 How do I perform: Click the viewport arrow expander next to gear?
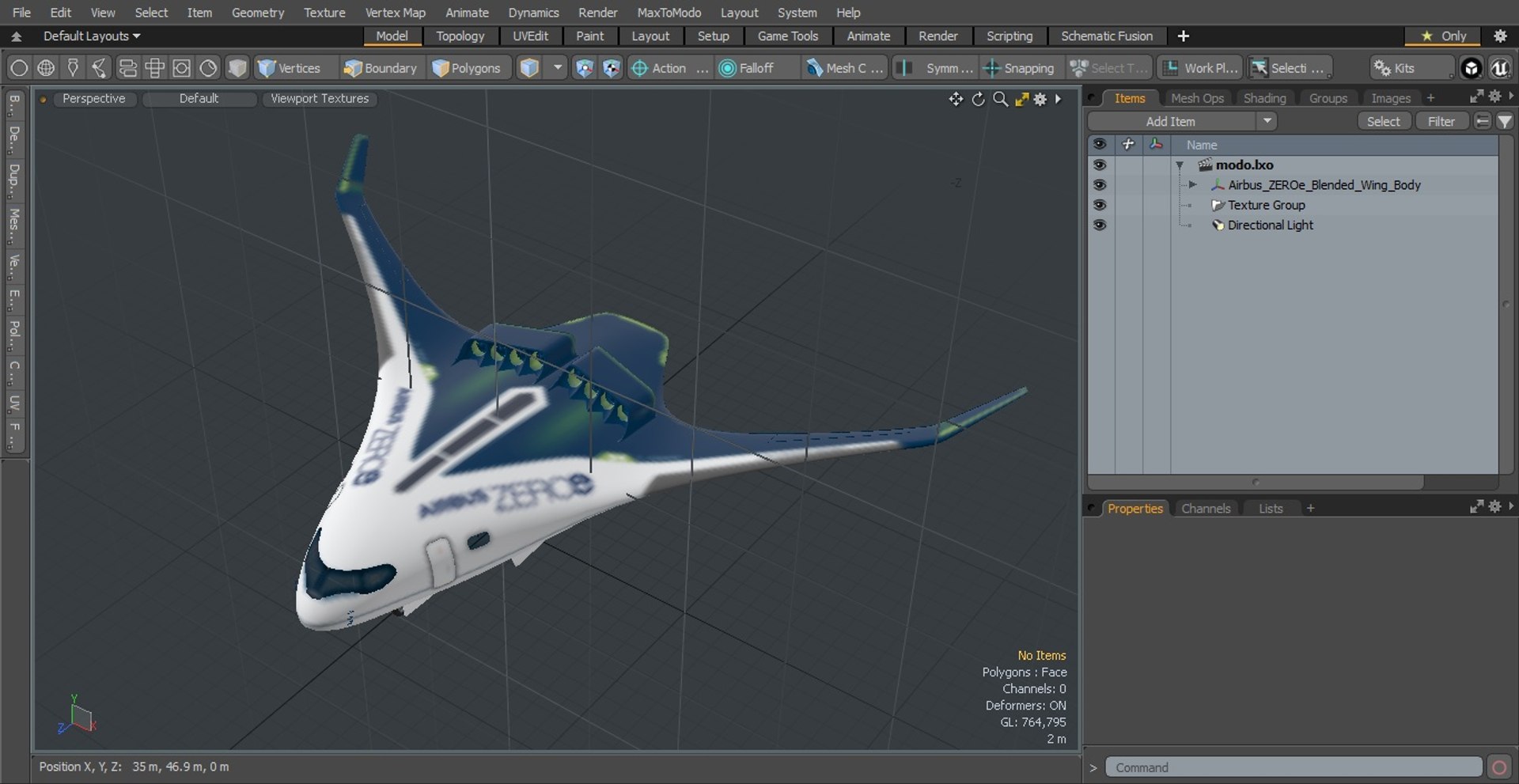[1058, 99]
